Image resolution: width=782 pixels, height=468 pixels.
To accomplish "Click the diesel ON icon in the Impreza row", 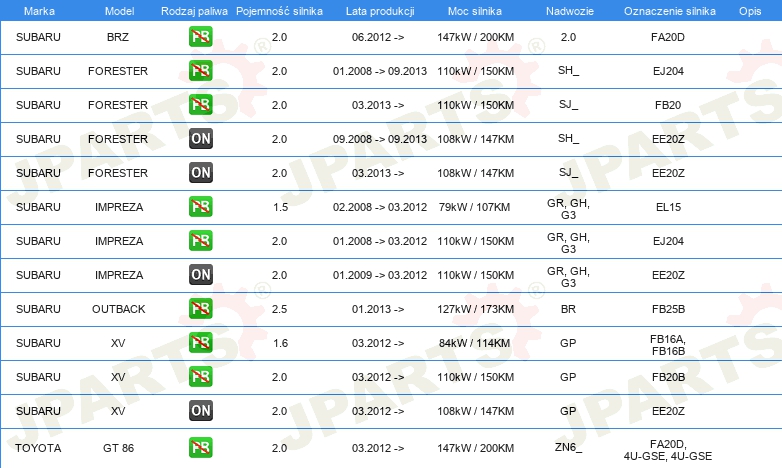I will [x=200, y=274].
